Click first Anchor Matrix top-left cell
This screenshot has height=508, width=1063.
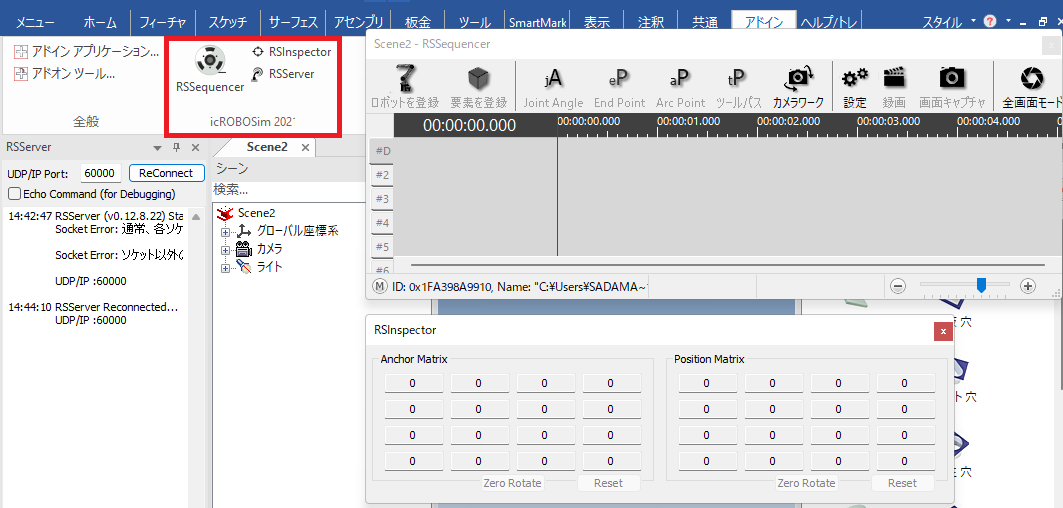[414, 383]
